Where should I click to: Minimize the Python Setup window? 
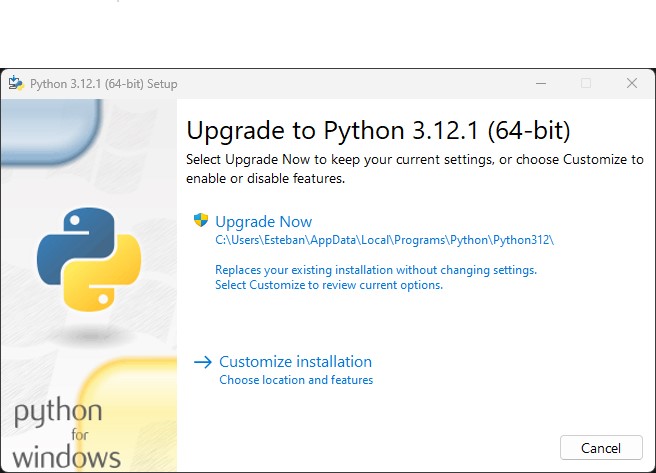click(x=541, y=83)
